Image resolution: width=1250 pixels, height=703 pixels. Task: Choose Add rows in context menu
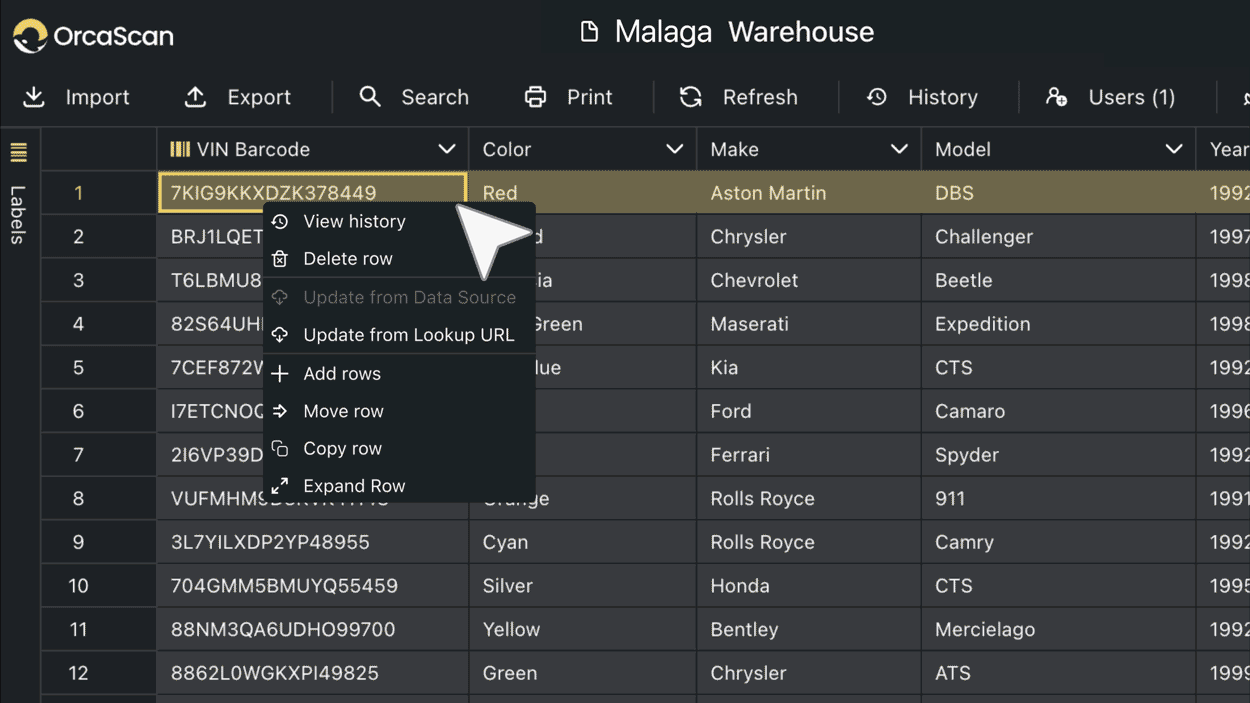click(x=341, y=374)
